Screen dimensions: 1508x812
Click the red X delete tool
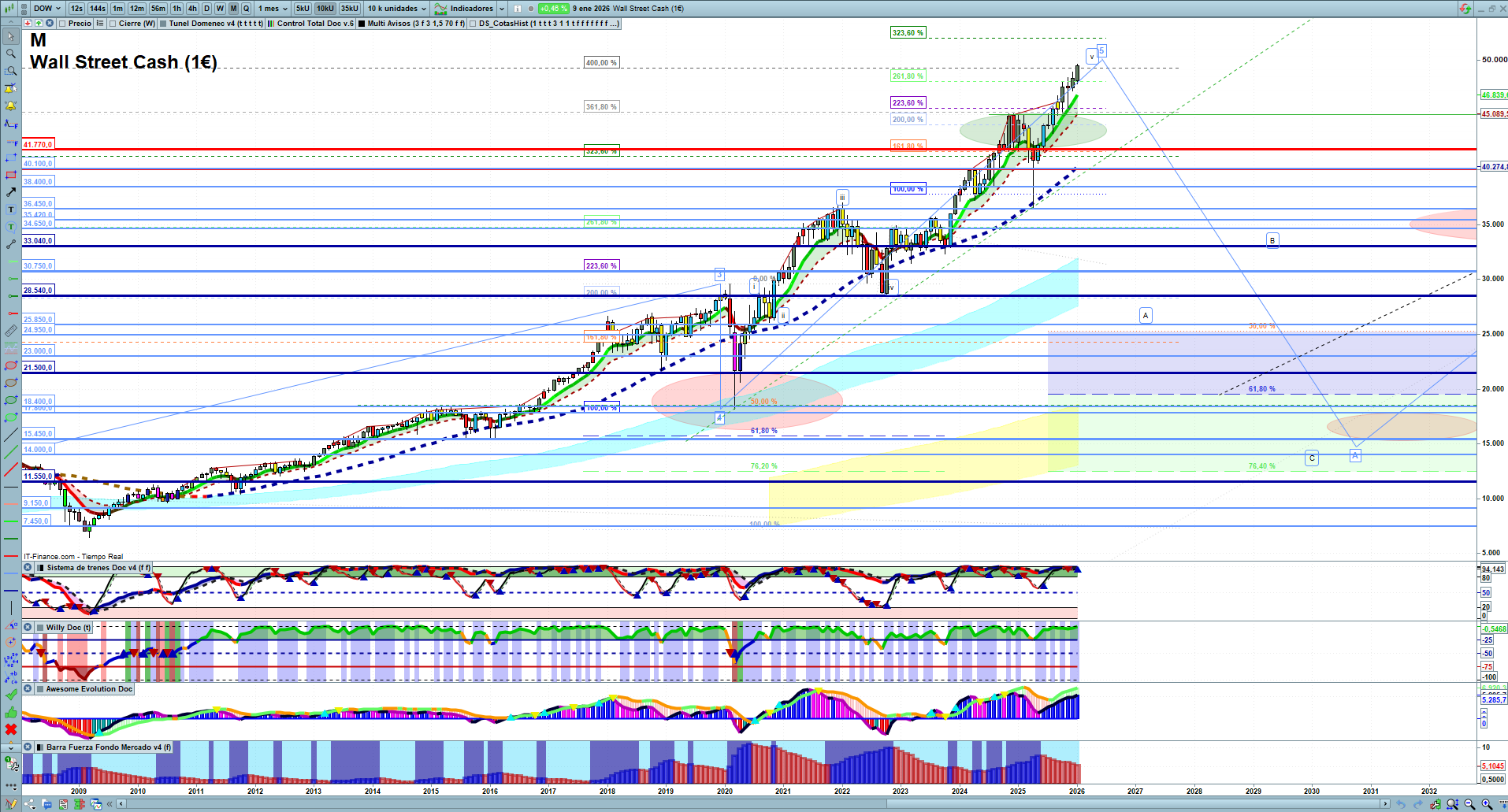[x=10, y=729]
